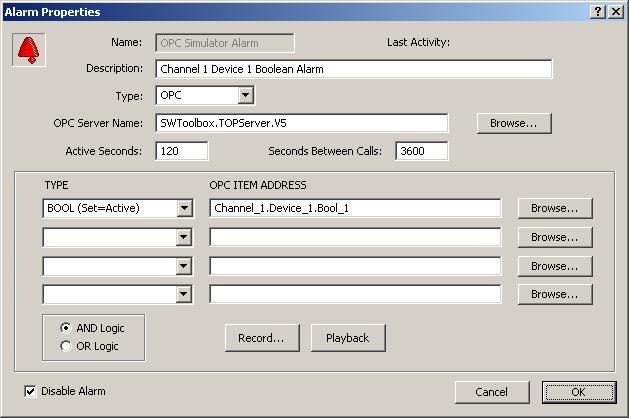Select the OR Logic radio button
Screen dimensions: 629x418
(67, 346)
